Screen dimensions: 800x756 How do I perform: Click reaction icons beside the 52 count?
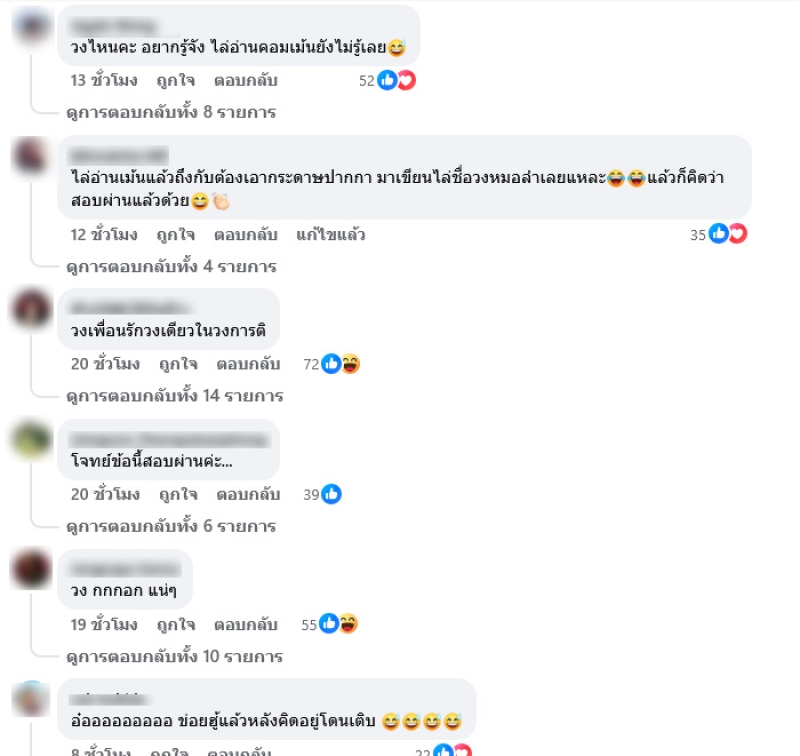click(396, 81)
